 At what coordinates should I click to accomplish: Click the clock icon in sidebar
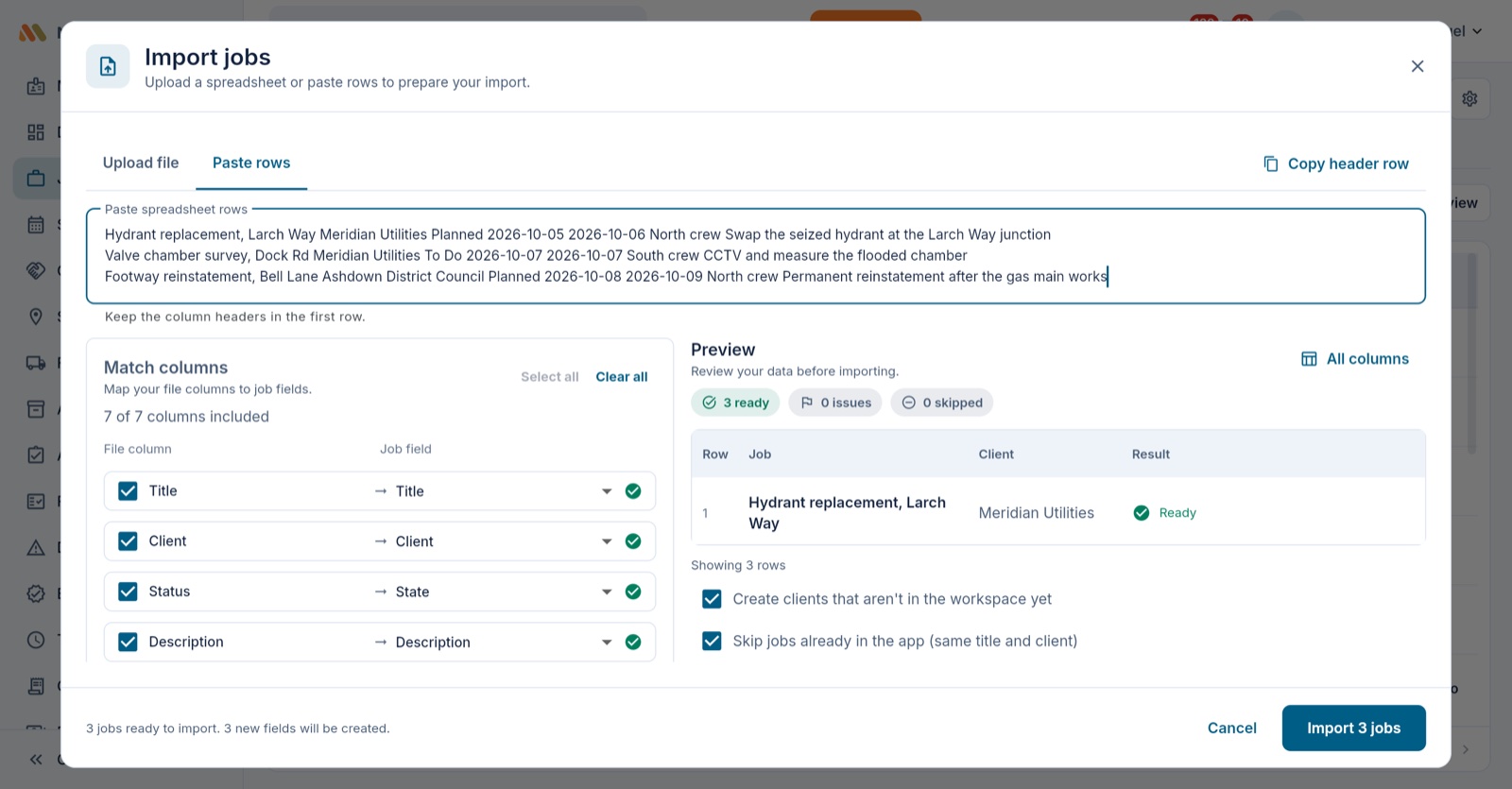pos(36,640)
